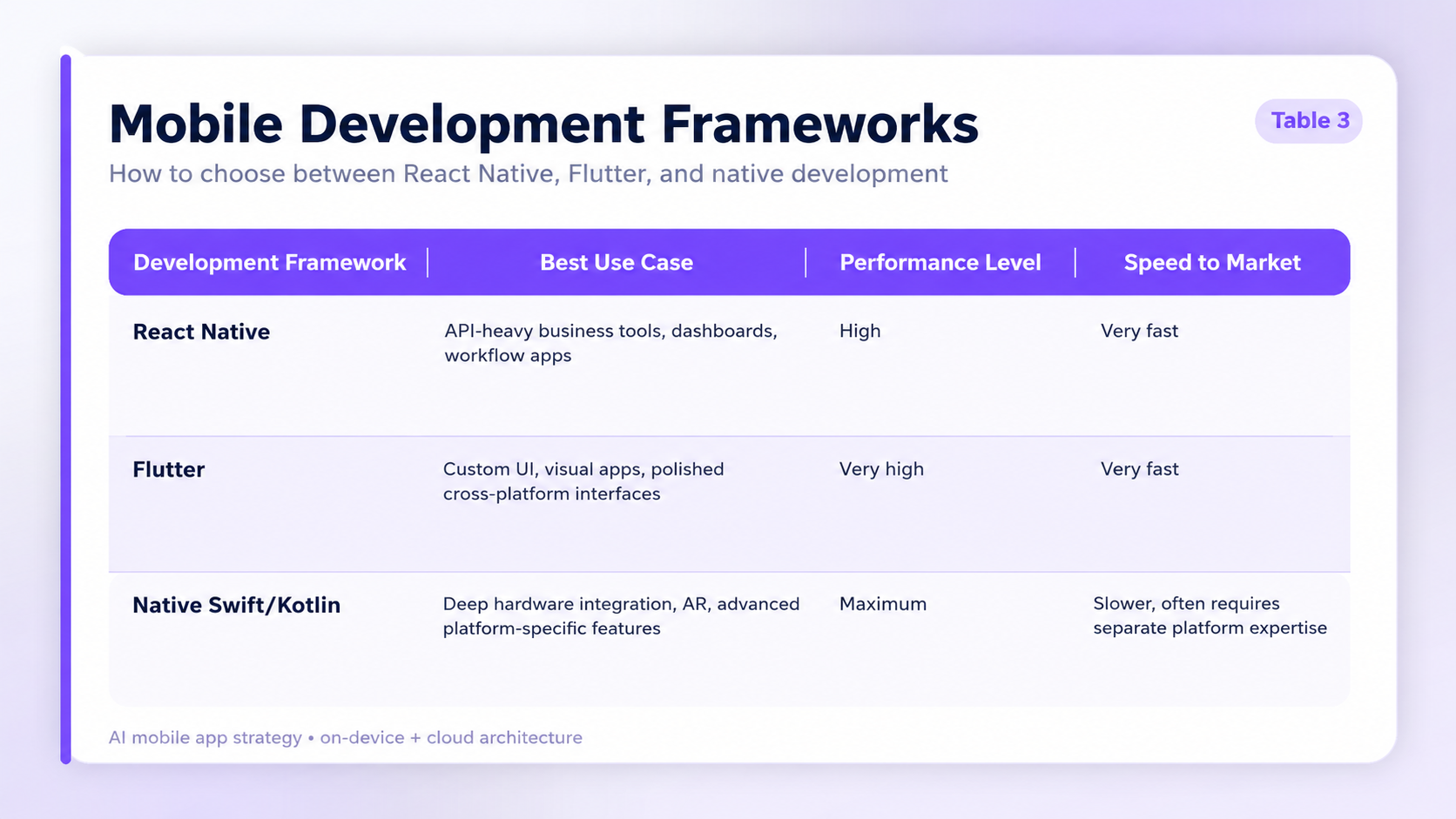This screenshot has width=1456, height=819.
Task: Click the Very high performance value
Action: 881,469
